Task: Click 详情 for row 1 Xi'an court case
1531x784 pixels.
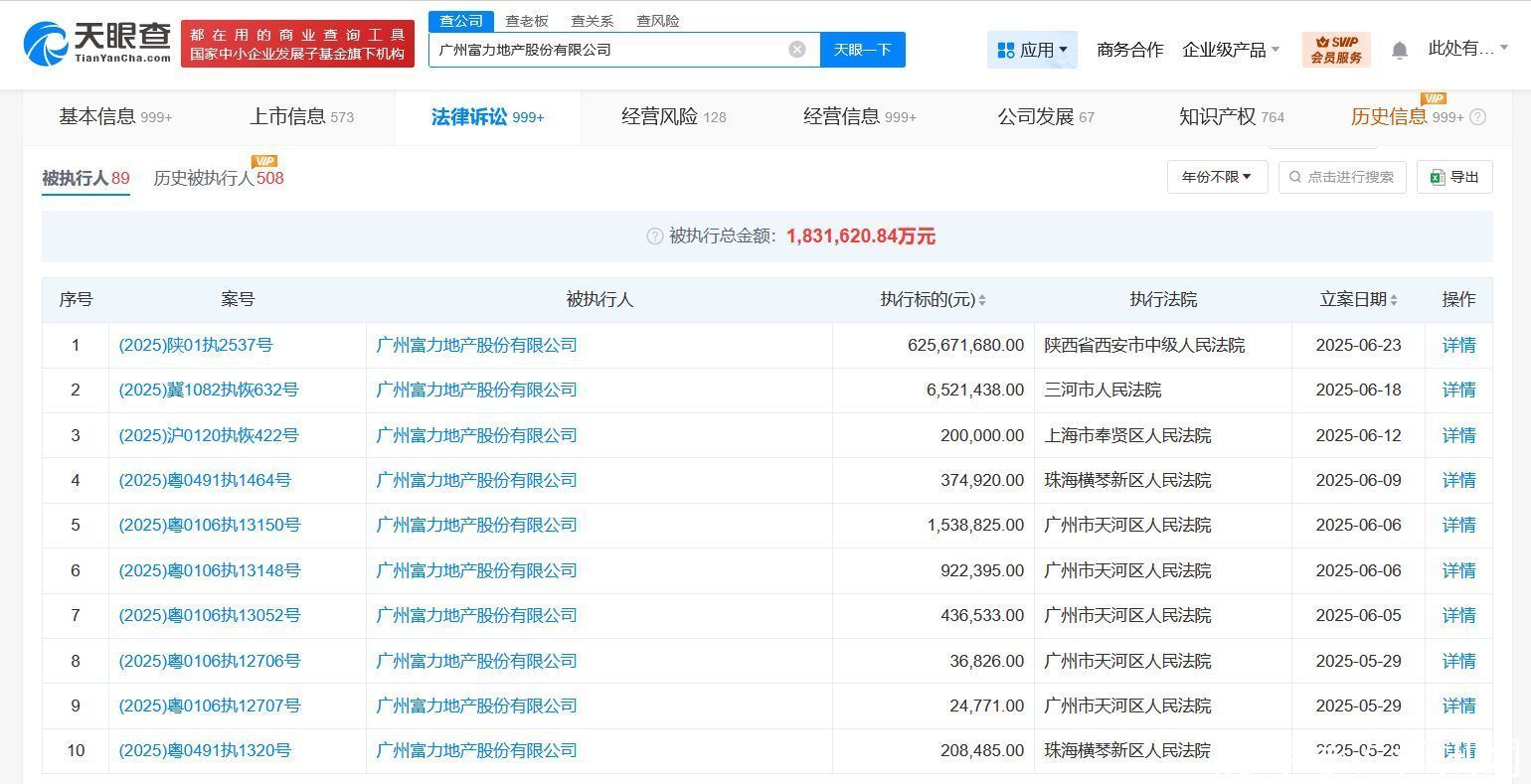Action: [1458, 346]
